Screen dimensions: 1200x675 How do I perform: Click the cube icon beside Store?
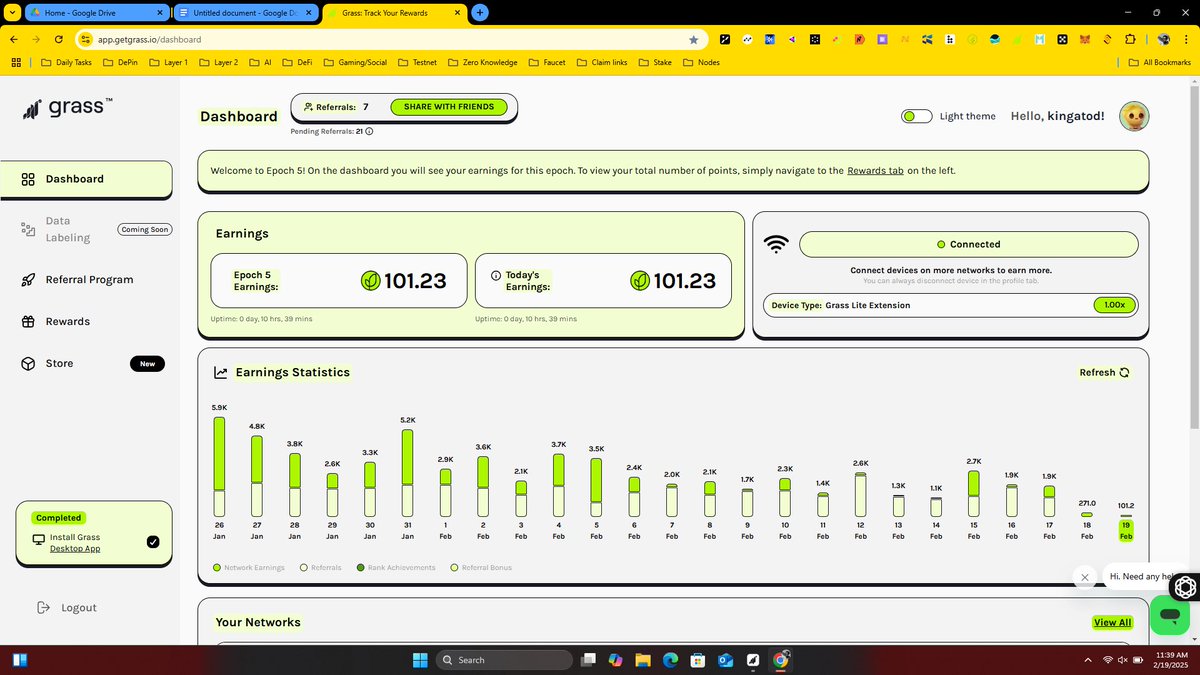(x=28, y=364)
